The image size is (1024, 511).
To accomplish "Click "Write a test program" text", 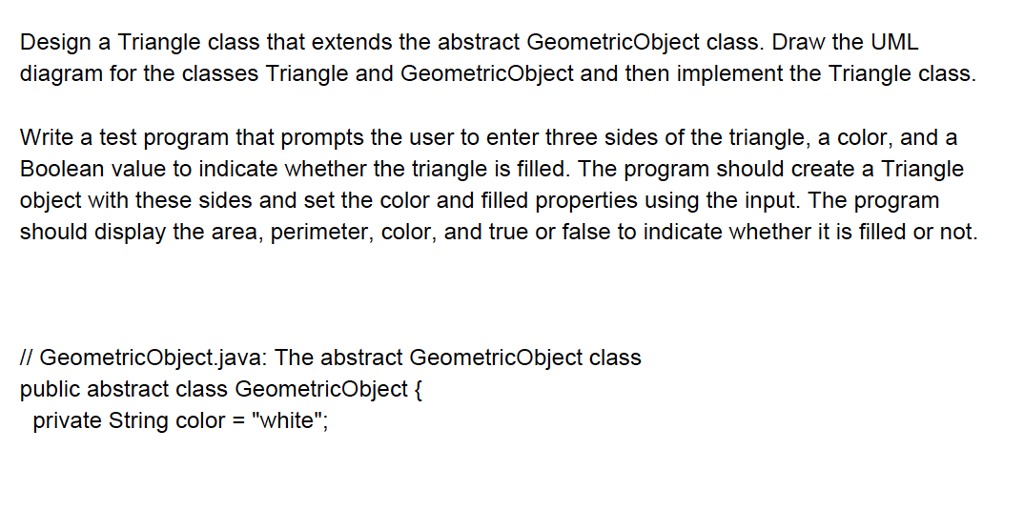I will [125, 137].
